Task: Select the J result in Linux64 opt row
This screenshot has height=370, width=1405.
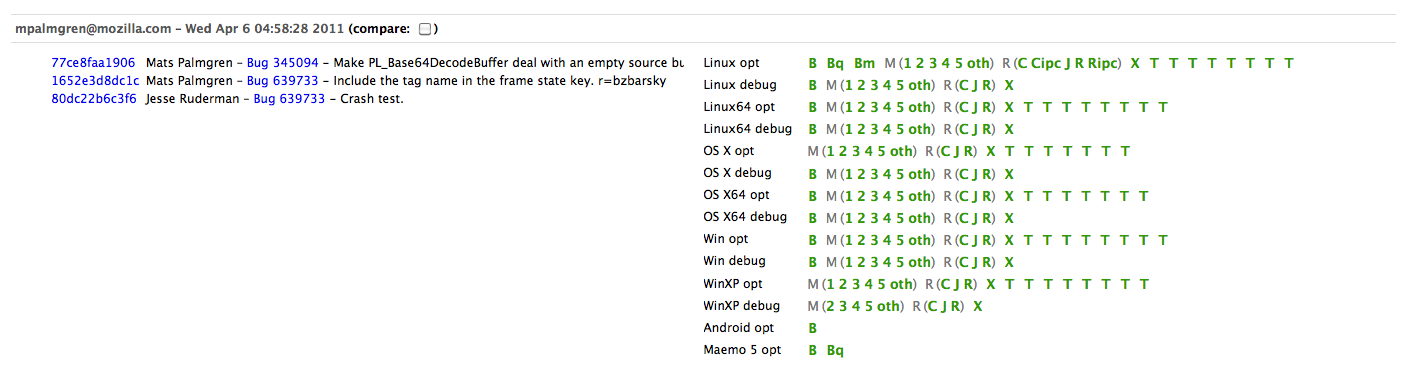Action: coord(975,107)
